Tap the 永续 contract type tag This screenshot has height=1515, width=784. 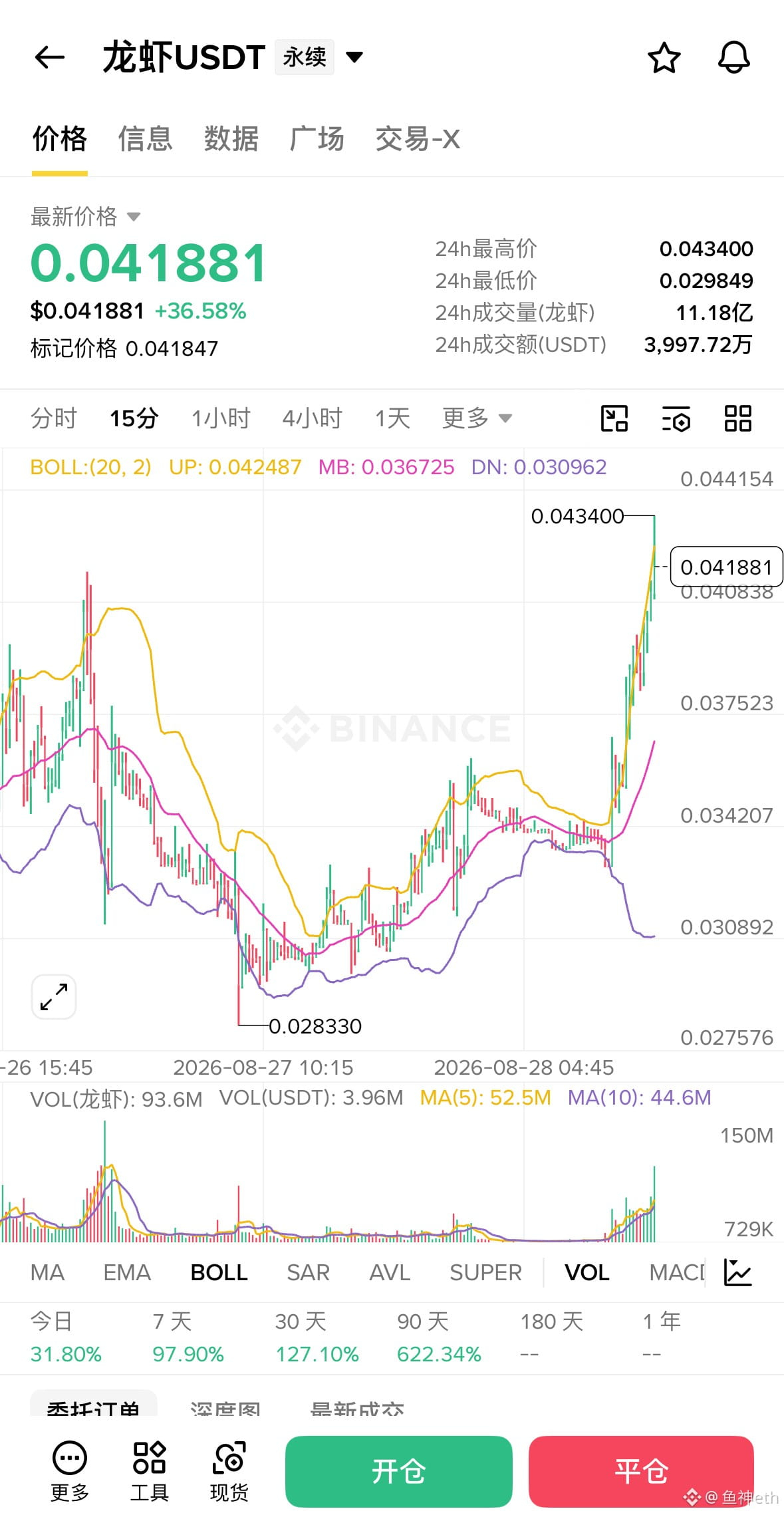coord(305,57)
